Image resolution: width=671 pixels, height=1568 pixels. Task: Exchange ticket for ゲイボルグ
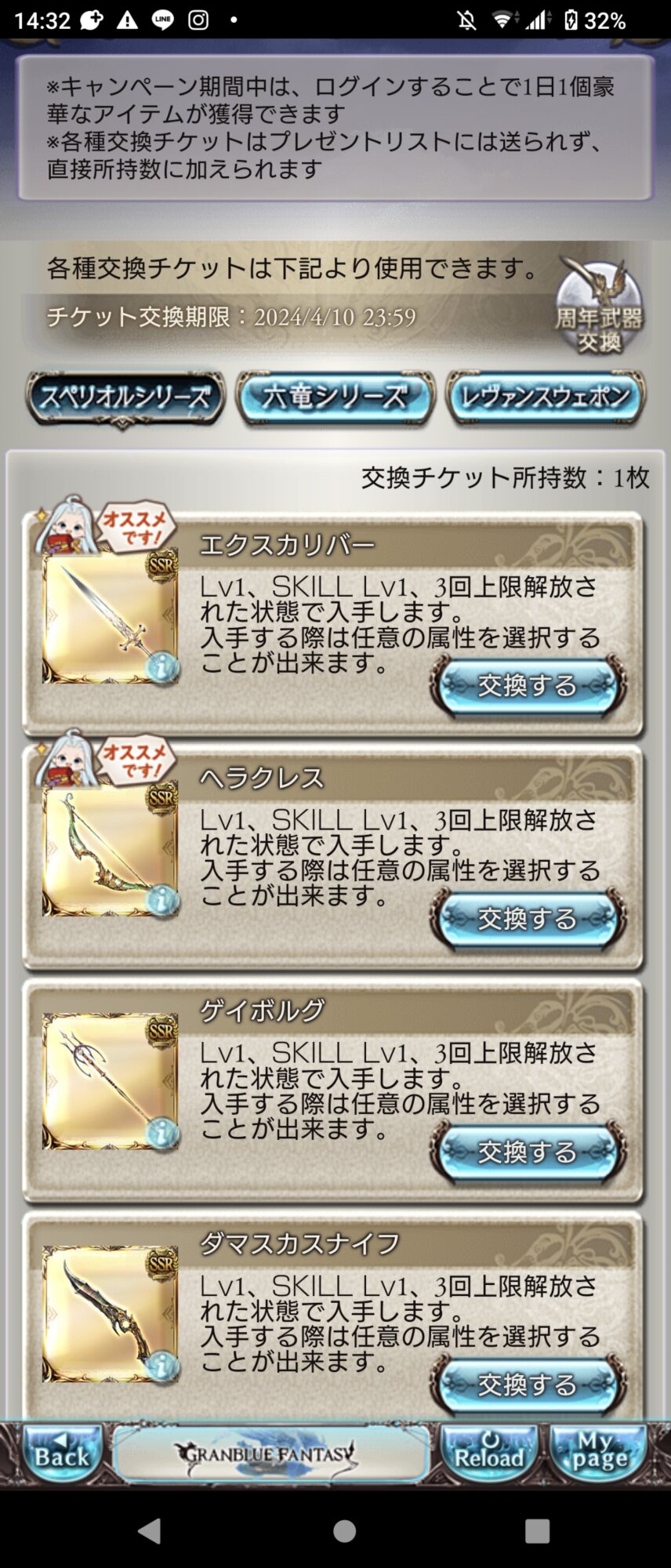(528, 1152)
